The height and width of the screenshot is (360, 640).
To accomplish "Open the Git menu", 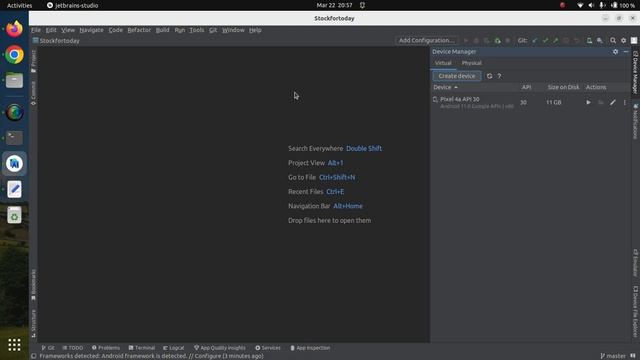I will tap(213, 30).
